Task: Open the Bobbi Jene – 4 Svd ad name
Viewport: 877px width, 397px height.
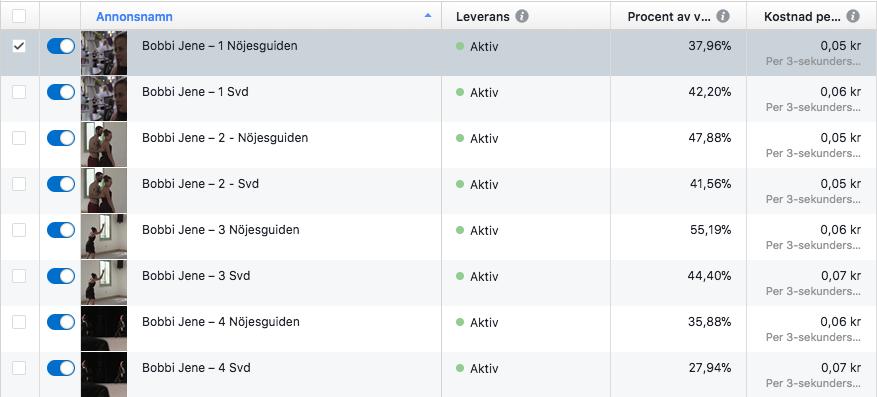Action: (x=196, y=368)
